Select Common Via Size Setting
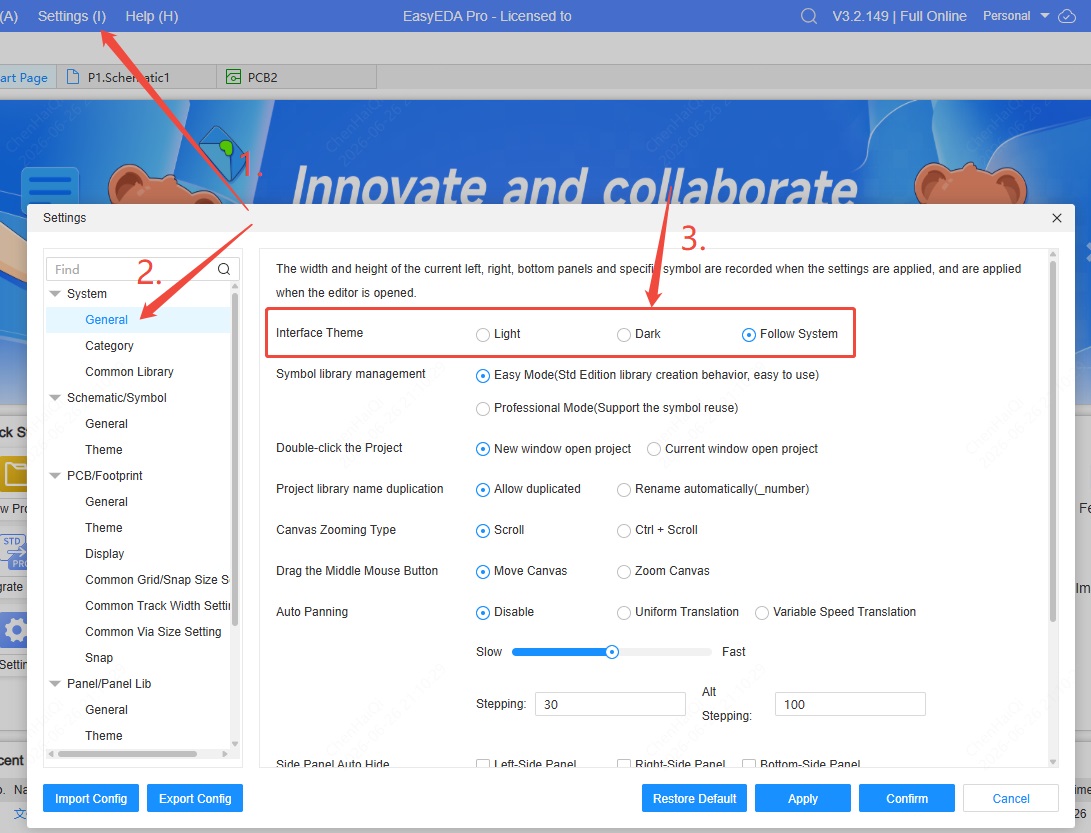This screenshot has height=833, width=1091. [x=153, y=632]
